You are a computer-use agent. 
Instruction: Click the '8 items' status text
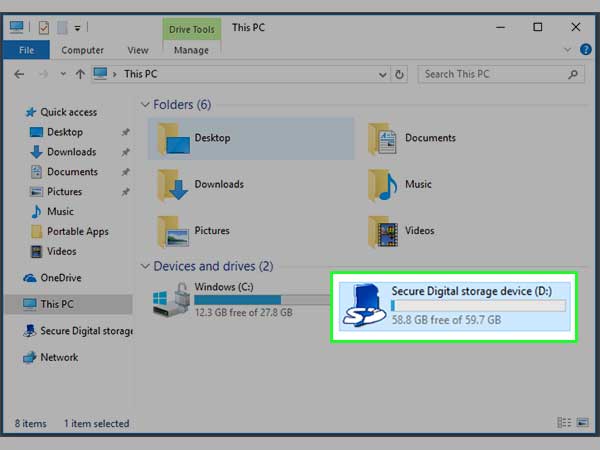tap(31, 424)
